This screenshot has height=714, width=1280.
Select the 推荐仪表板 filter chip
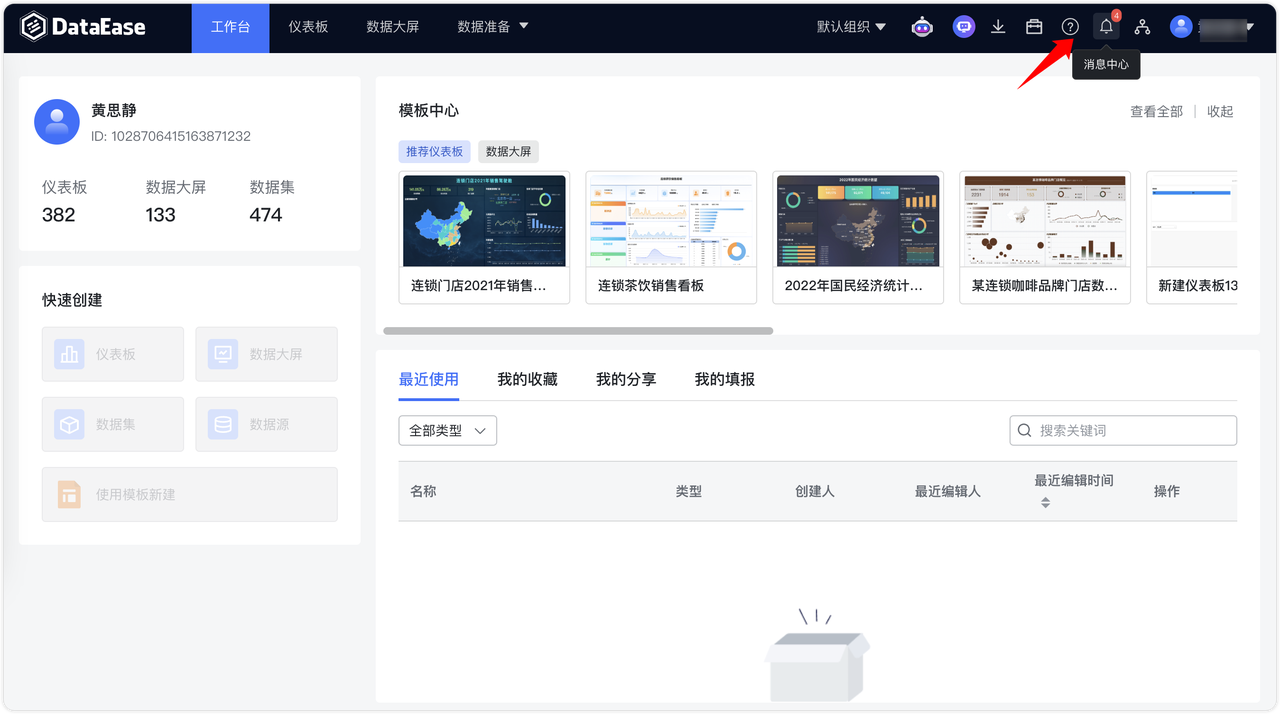point(434,151)
